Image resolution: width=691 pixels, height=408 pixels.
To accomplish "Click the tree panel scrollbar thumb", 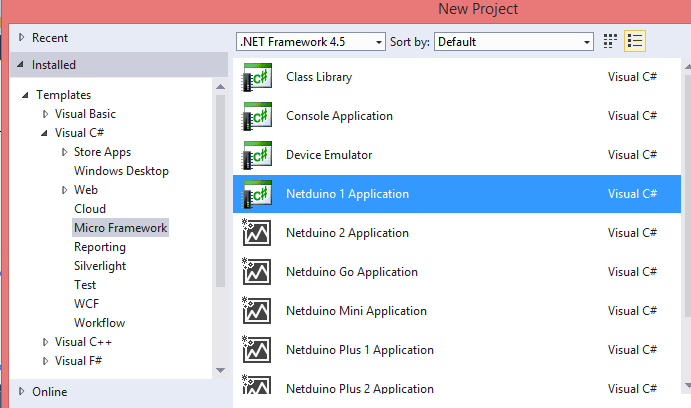I will [x=220, y=191].
